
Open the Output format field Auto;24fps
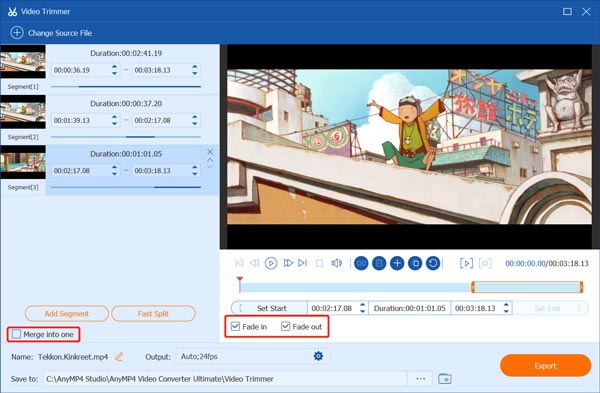253,356
